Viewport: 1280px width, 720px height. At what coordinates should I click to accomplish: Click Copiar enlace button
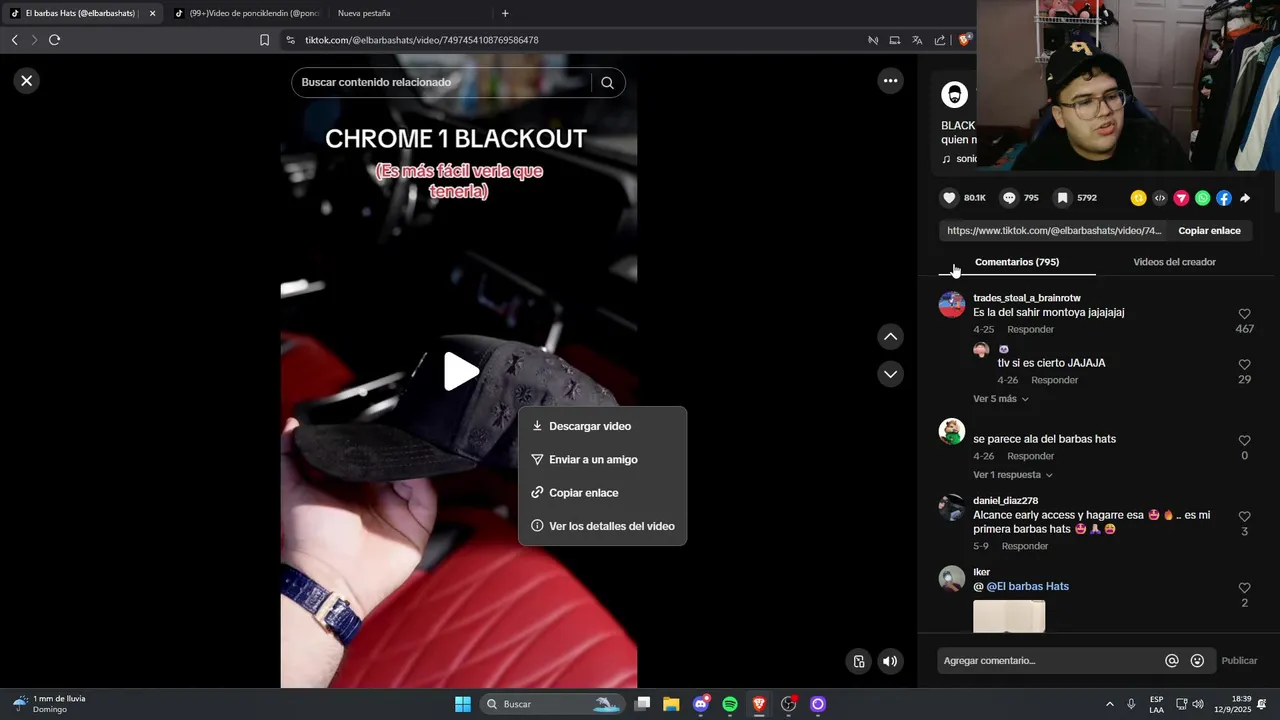pos(1209,231)
